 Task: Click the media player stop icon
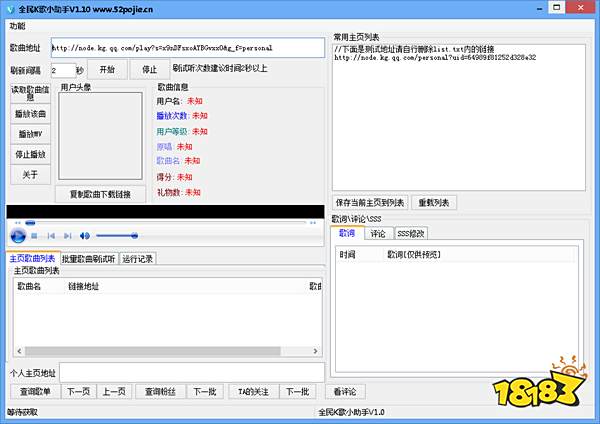tap(35, 235)
